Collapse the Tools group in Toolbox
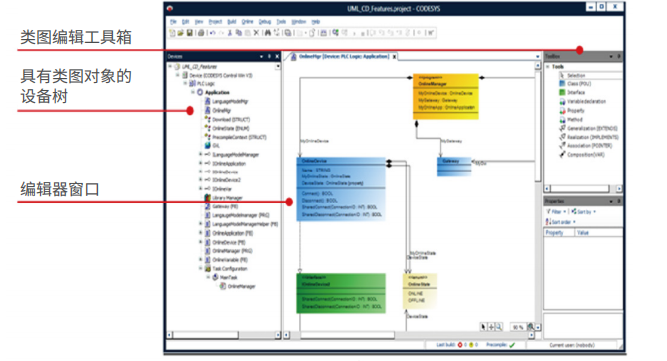This screenshot has height=361, width=667. pos(548,66)
